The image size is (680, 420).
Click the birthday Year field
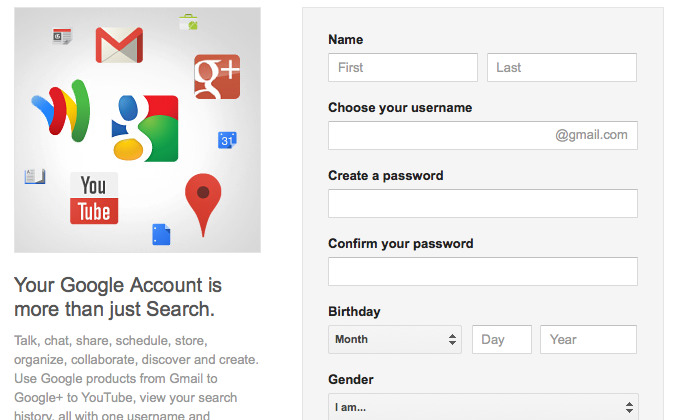click(588, 339)
